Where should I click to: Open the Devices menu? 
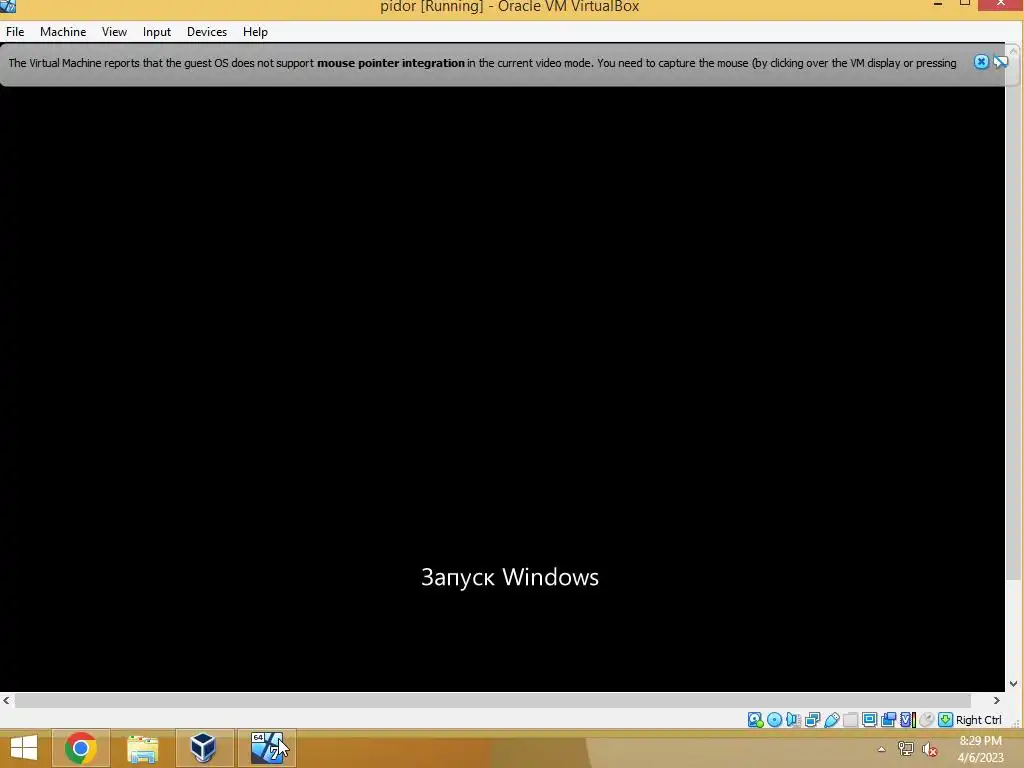[207, 32]
